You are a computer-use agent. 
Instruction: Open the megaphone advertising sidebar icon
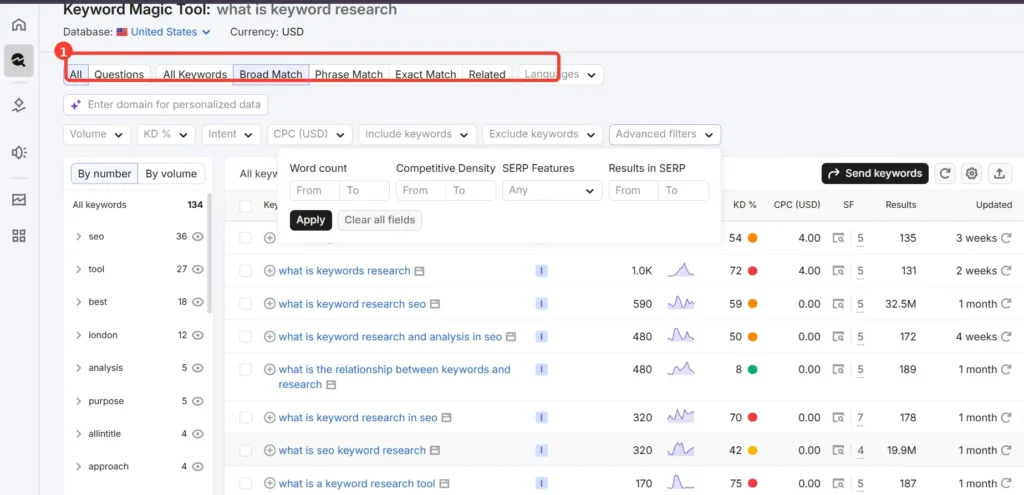pyautogui.click(x=19, y=152)
